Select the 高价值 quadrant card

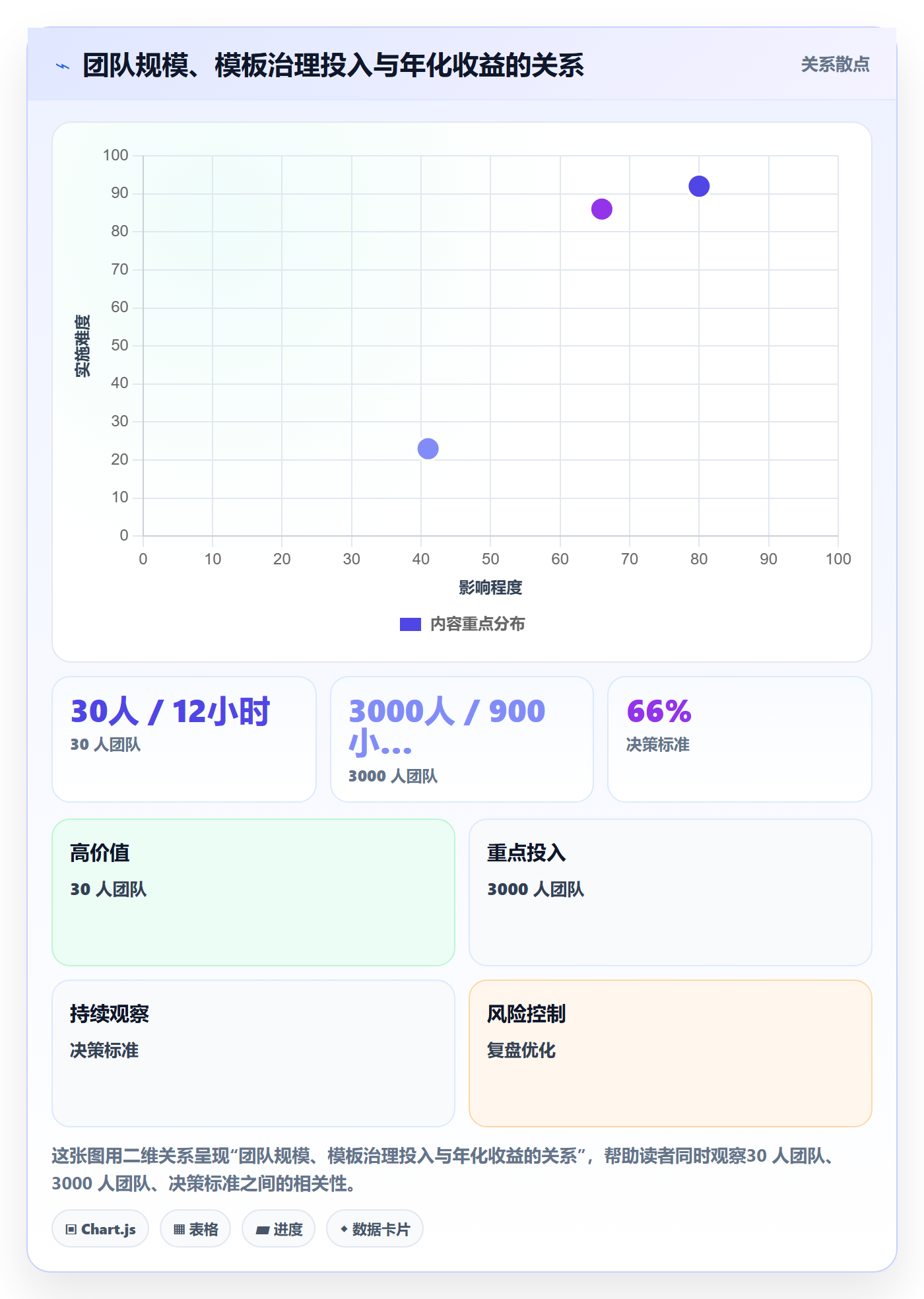[x=253, y=892]
